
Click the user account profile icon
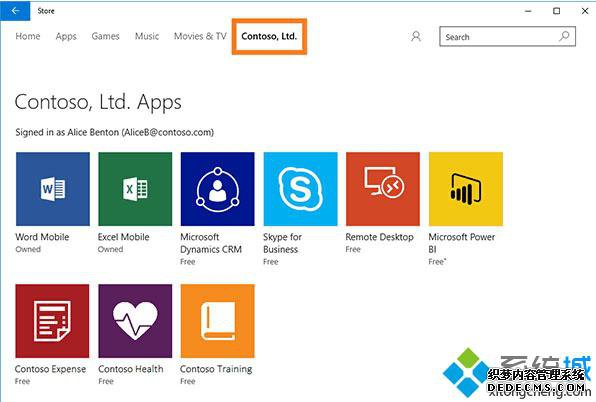pyautogui.click(x=416, y=36)
